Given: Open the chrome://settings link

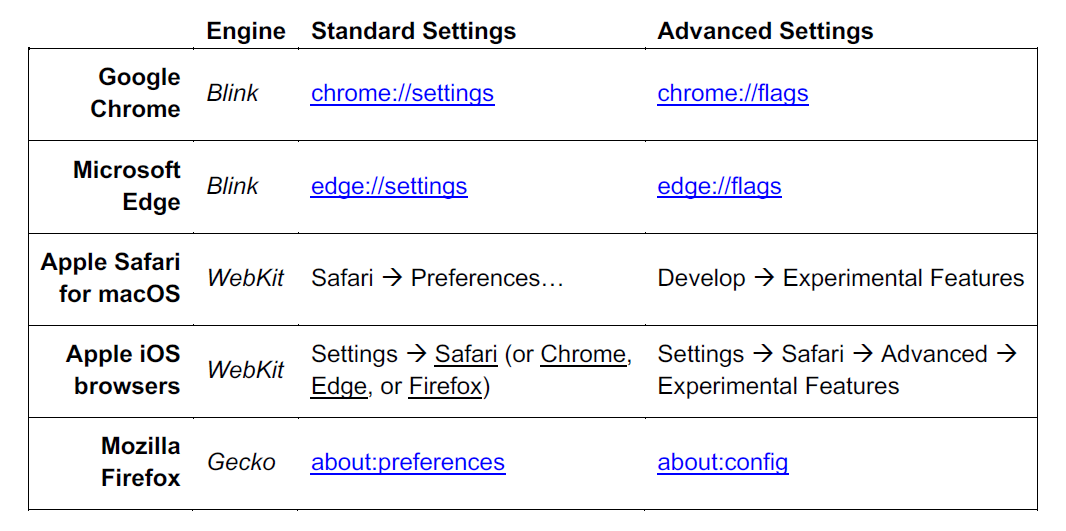Looking at the screenshot, I should tap(402, 94).
